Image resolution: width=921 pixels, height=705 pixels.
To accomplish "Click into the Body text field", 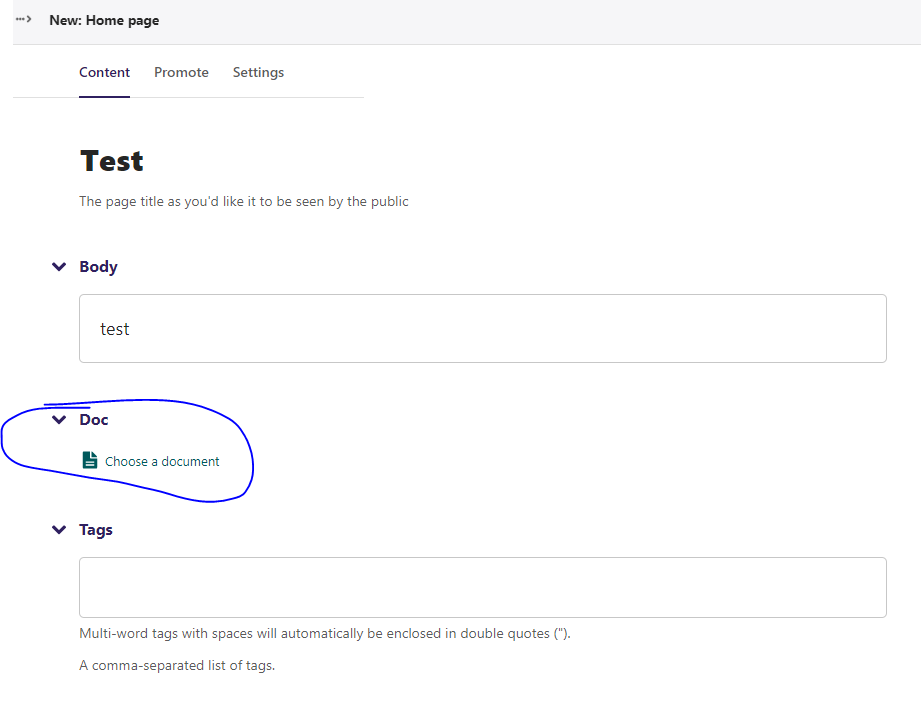I will (x=483, y=328).
